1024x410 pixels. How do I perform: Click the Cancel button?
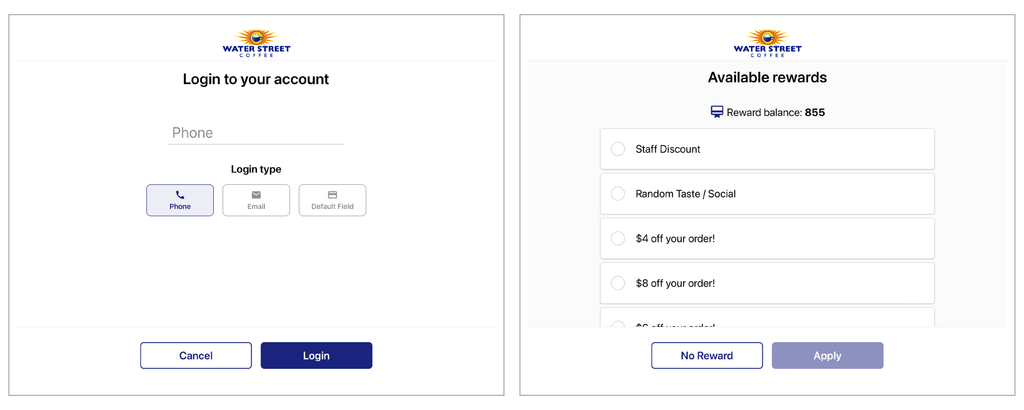point(196,356)
